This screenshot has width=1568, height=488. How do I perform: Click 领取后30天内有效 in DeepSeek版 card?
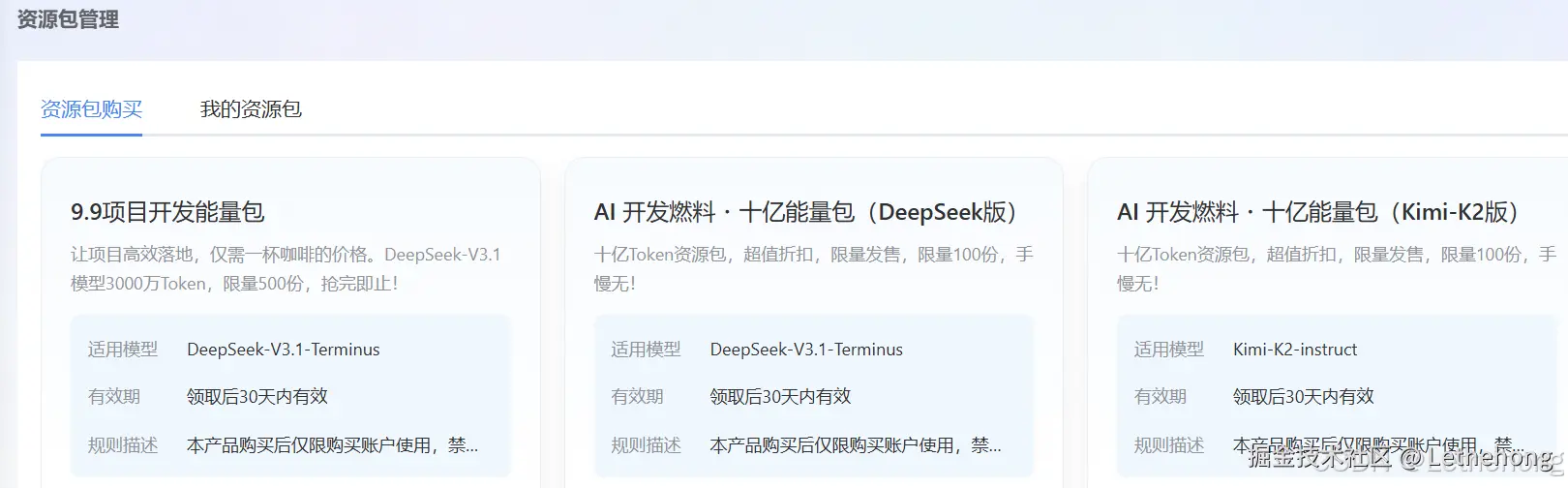pos(780,397)
